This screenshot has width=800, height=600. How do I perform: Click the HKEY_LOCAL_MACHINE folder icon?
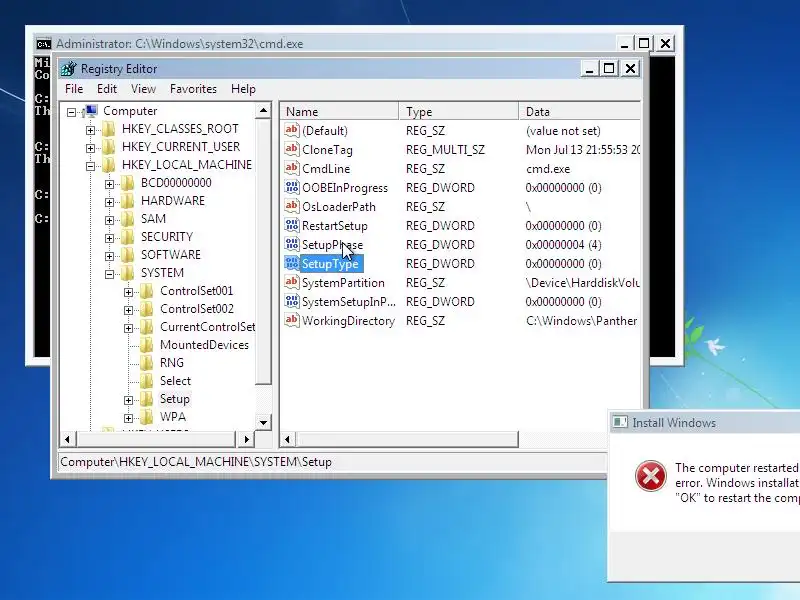tap(109, 165)
